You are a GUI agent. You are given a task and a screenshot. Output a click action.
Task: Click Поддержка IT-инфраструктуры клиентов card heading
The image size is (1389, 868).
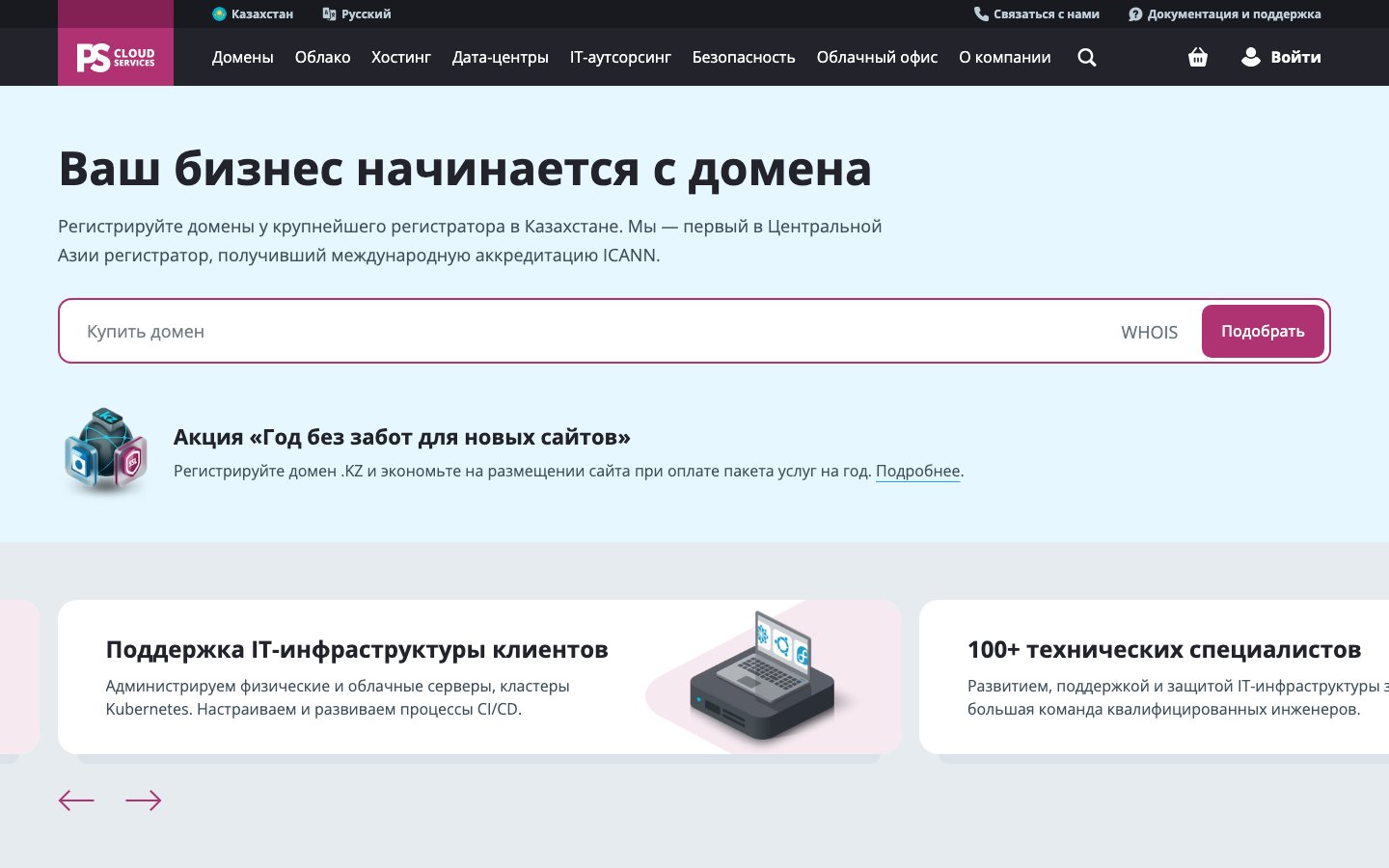(357, 649)
